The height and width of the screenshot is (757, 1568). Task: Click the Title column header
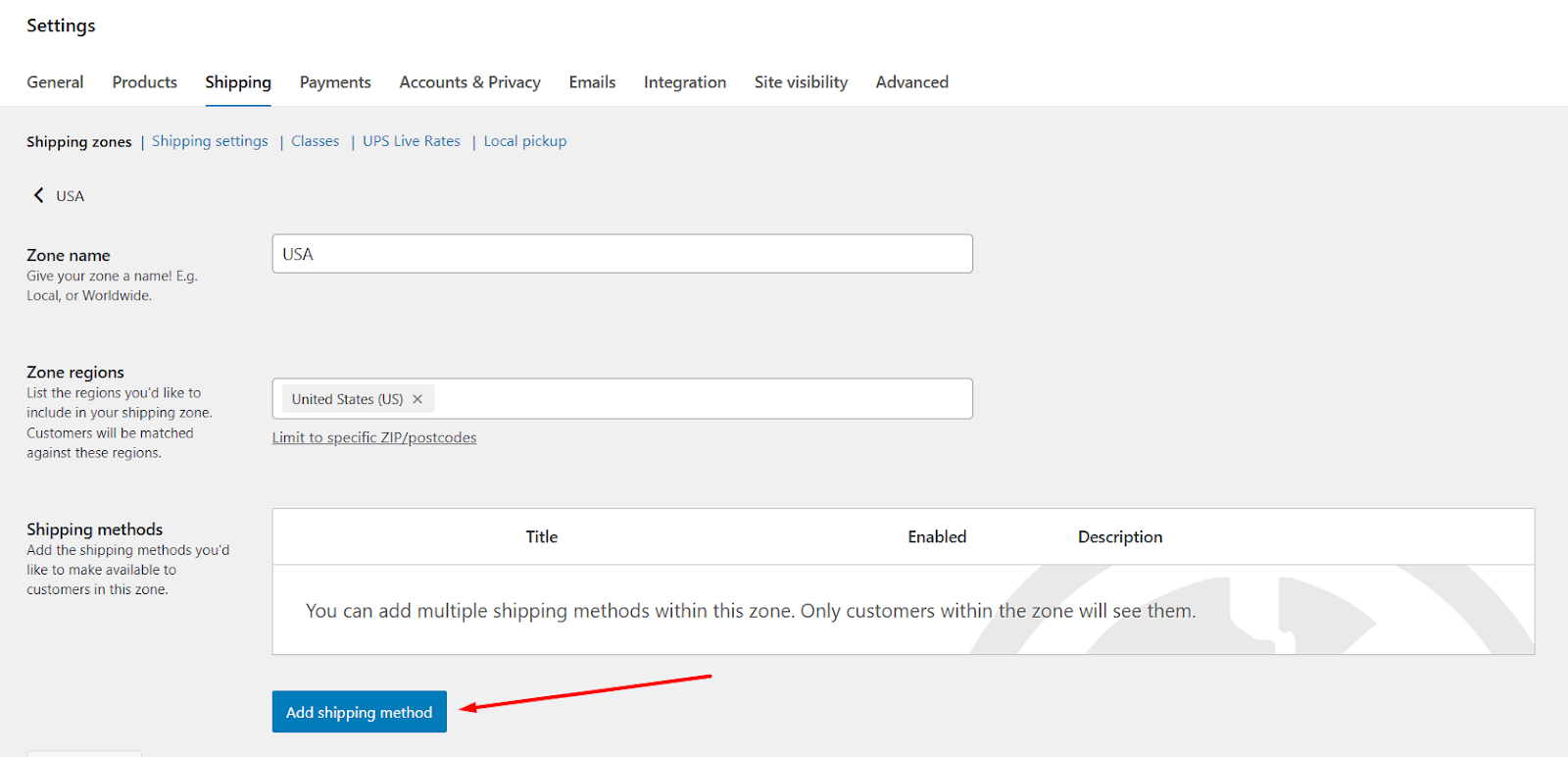[542, 537]
